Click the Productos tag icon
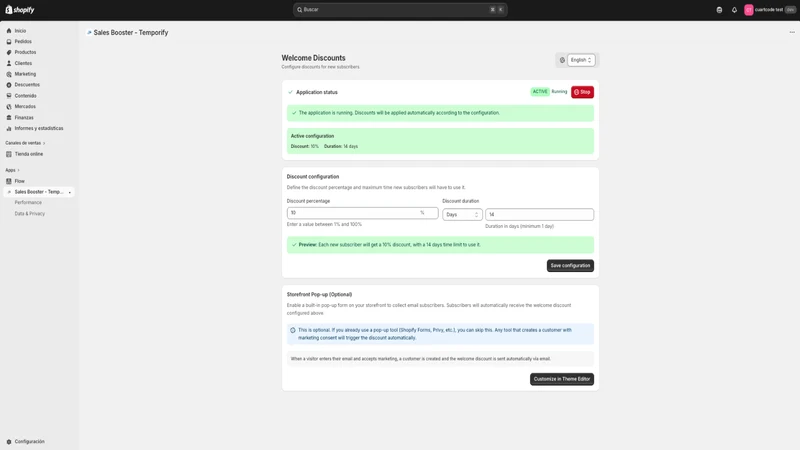Image resolution: width=800 pixels, height=450 pixels. click(9, 52)
